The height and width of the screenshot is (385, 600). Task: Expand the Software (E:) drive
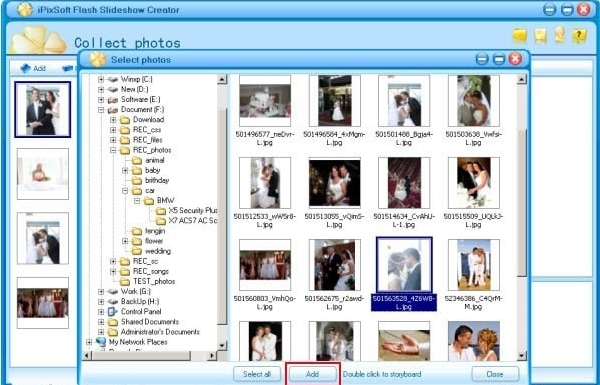(x=101, y=100)
